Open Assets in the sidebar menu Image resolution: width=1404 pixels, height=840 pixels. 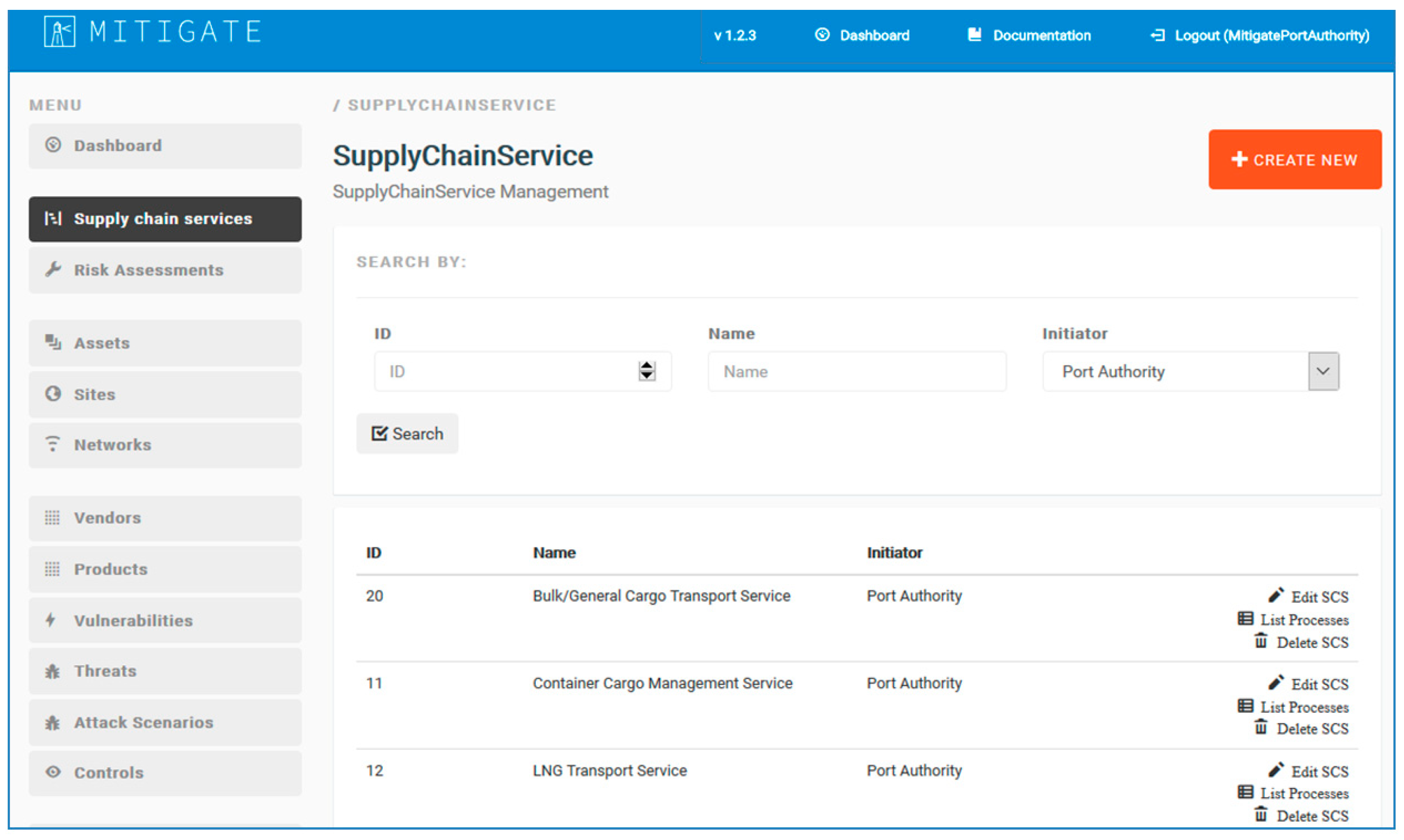(165, 343)
